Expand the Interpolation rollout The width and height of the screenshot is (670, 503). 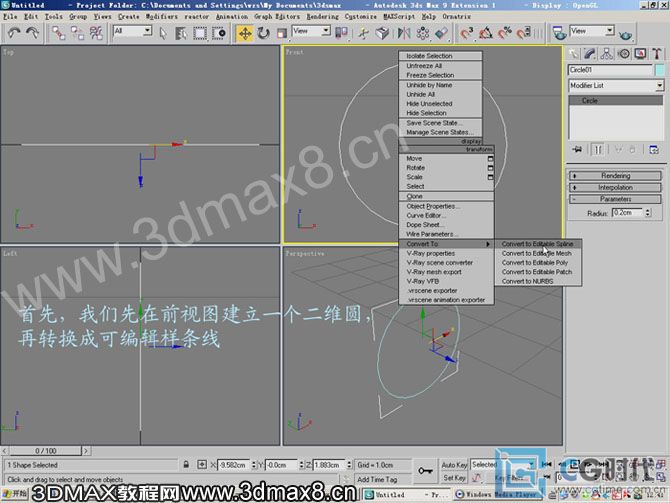(x=615, y=188)
